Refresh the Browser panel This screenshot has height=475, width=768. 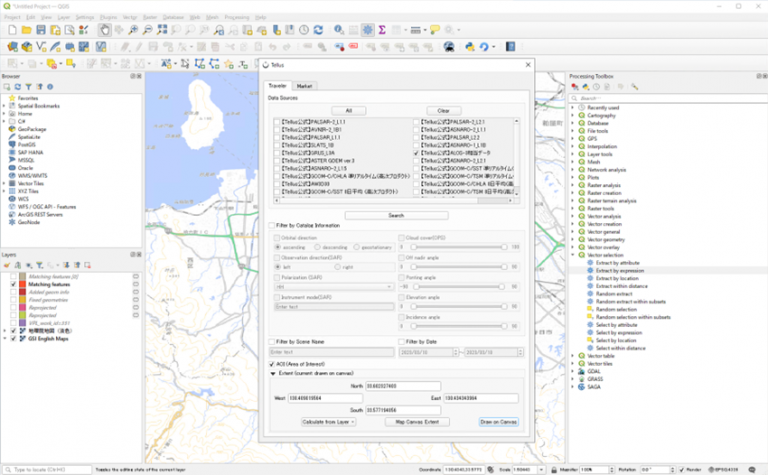[18, 87]
